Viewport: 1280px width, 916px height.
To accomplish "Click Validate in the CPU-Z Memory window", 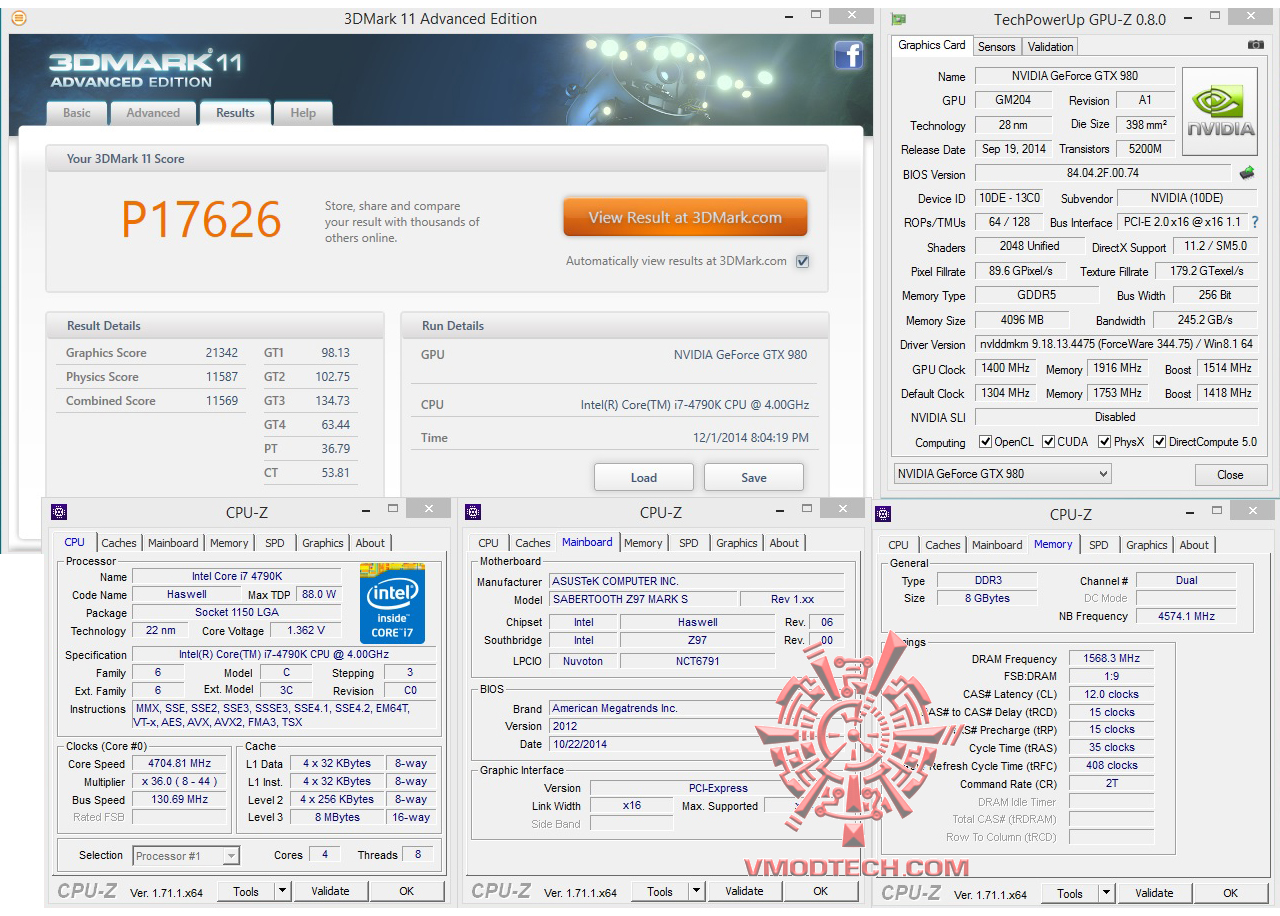I will tap(1154, 893).
